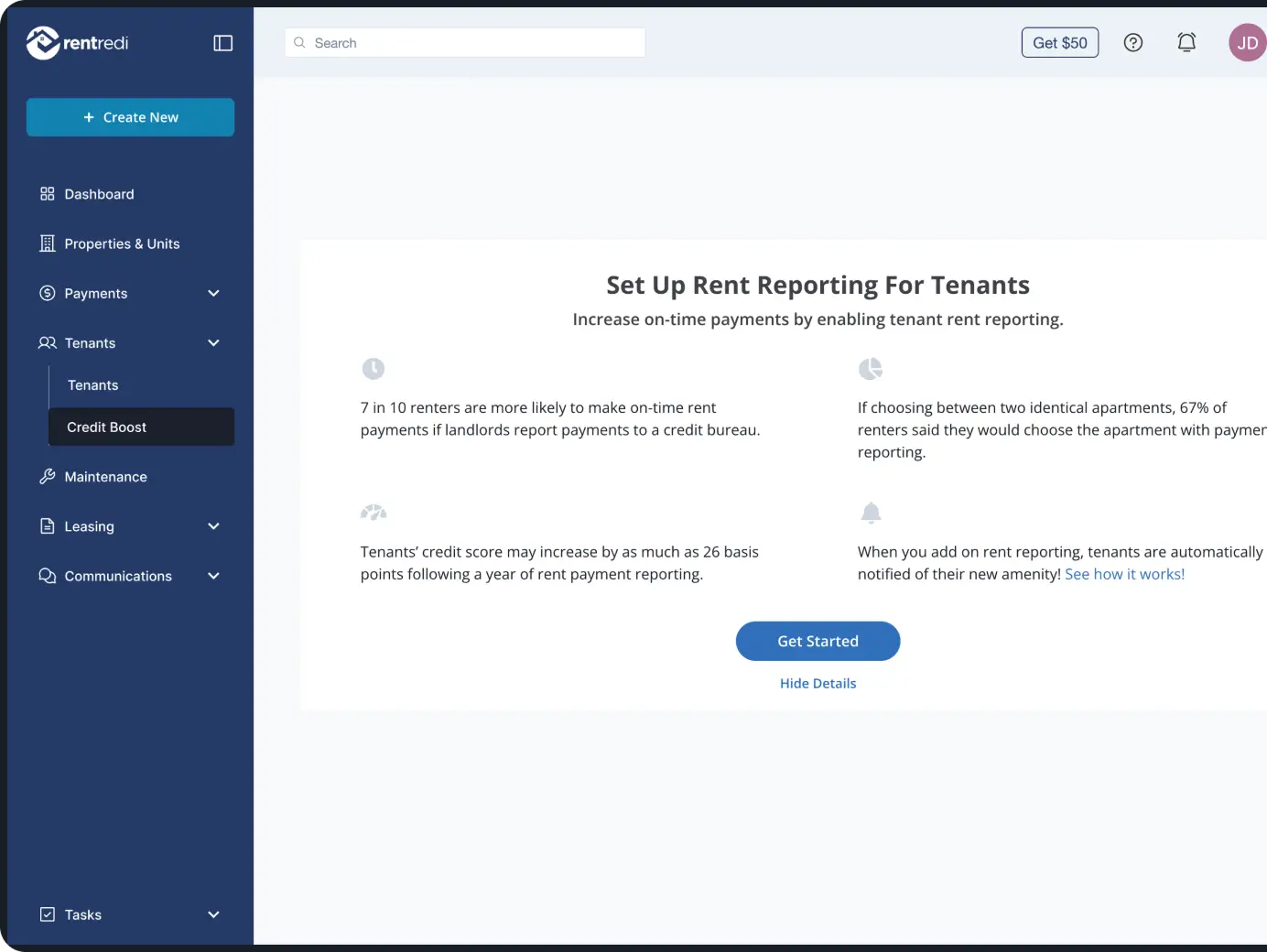
Task: Select Credit Boost in the sidebar
Action: (141, 427)
